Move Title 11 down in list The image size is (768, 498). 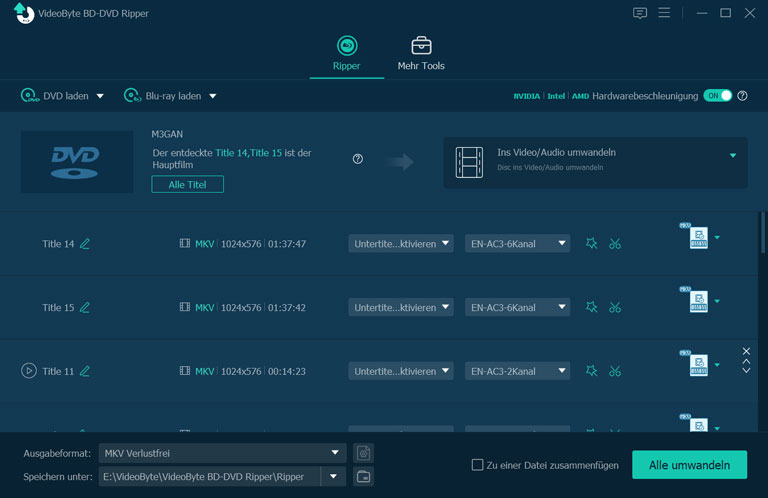746,370
